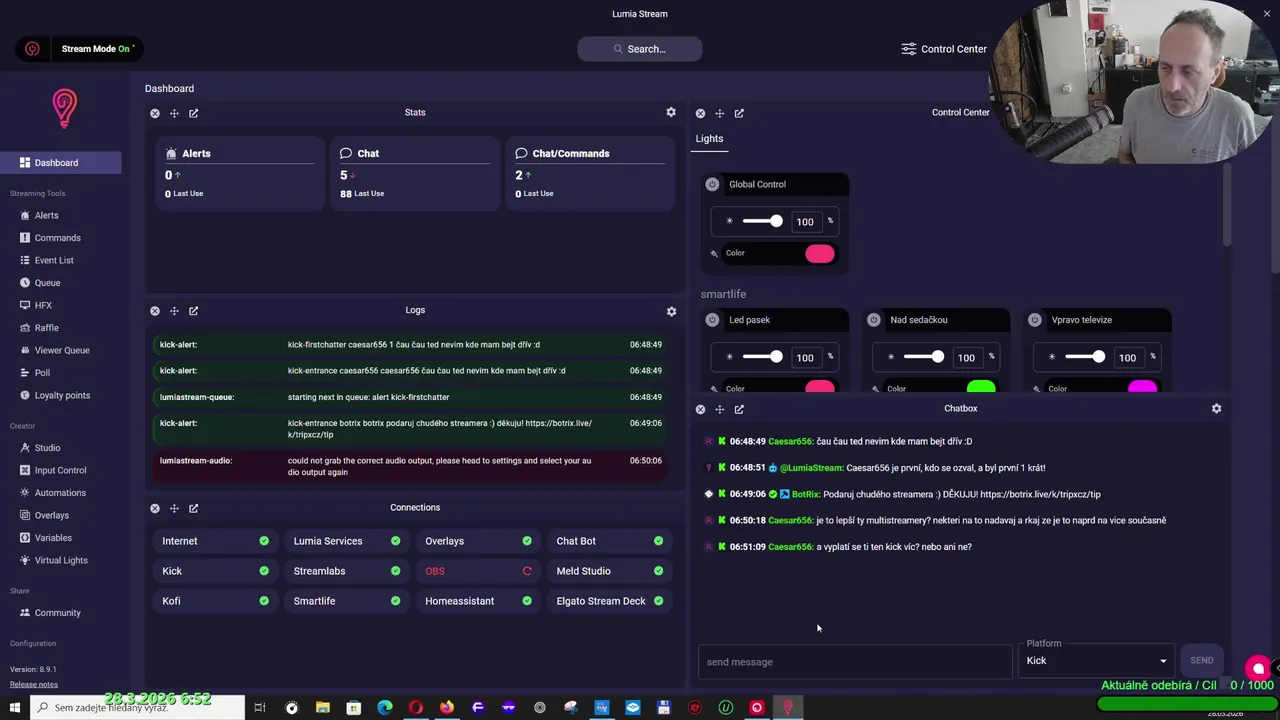The image size is (1280, 720).
Task: Open Firefox from the taskbar
Action: [447, 707]
